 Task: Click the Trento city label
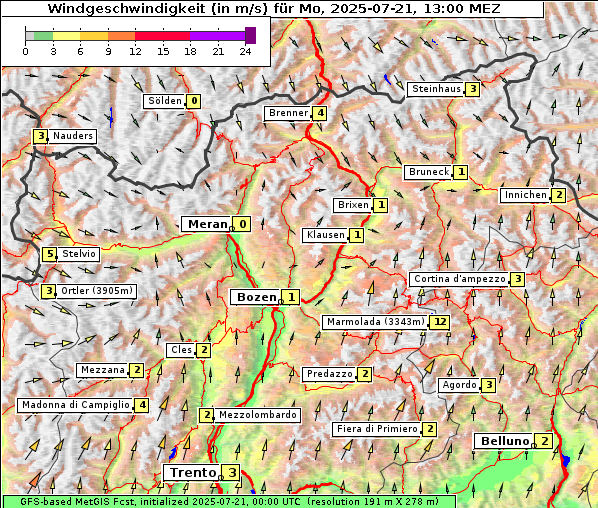(x=193, y=473)
